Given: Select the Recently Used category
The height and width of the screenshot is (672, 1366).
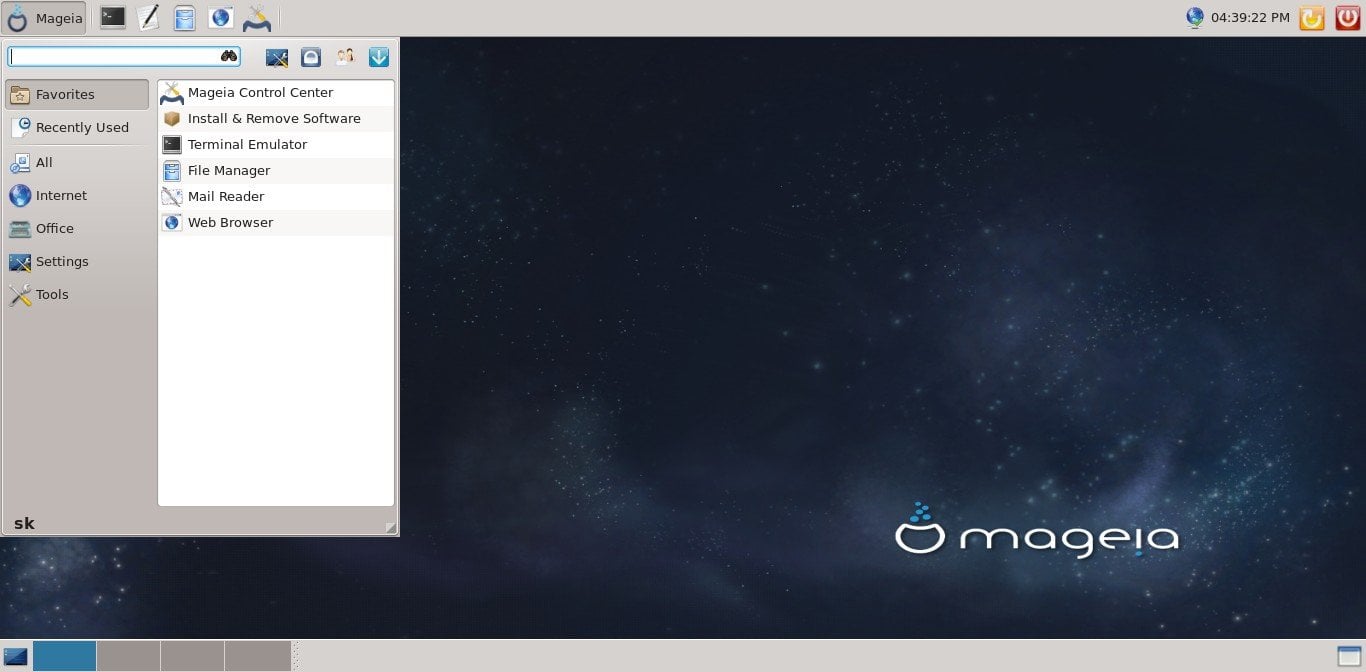Looking at the screenshot, I should [x=77, y=128].
